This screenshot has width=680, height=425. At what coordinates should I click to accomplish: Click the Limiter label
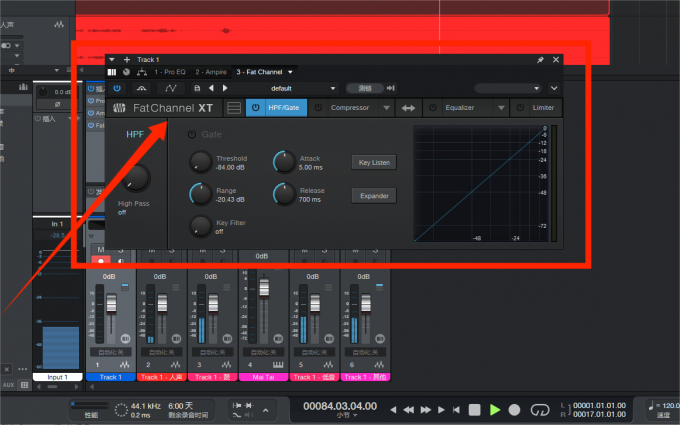click(543, 108)
